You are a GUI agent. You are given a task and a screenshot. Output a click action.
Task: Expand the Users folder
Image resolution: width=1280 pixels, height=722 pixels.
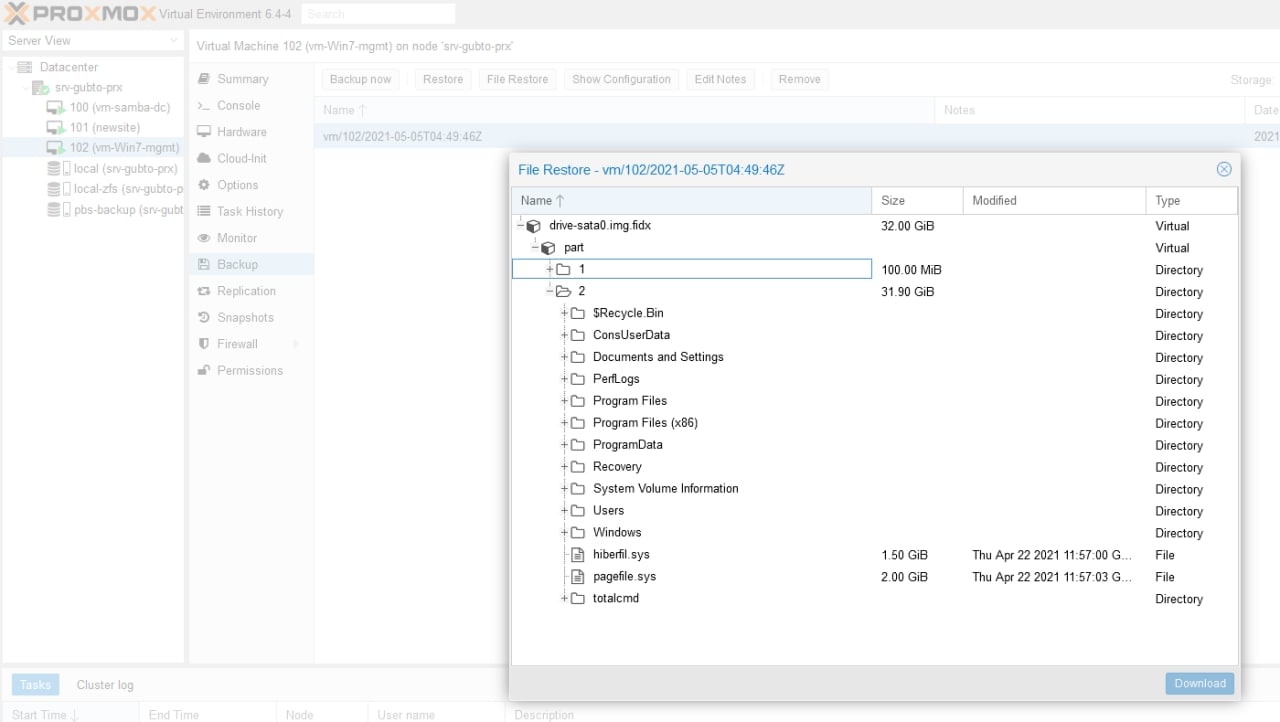[x=565, y=511]
